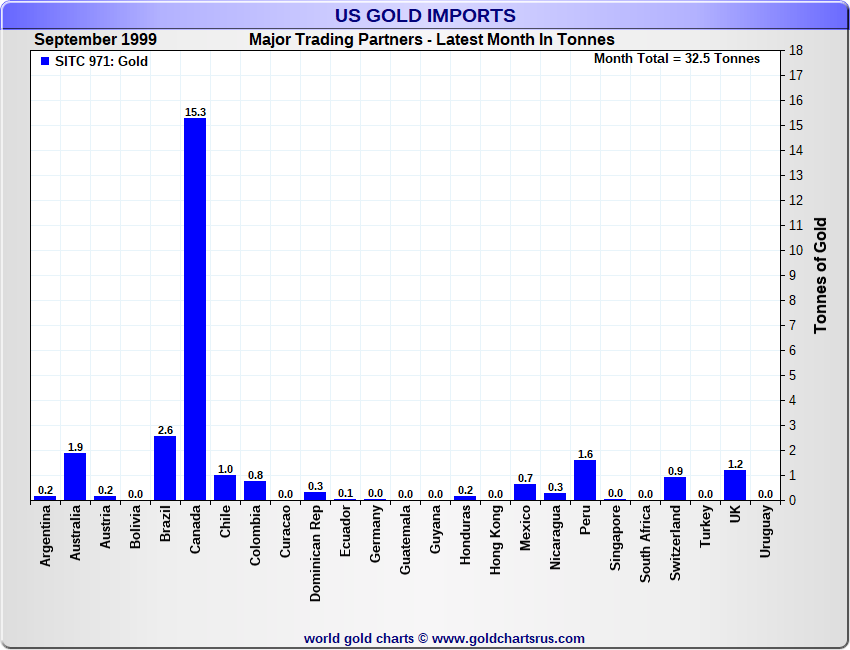
Task: Click the 15.3 value label above Canada
Action: click(195, 112)
